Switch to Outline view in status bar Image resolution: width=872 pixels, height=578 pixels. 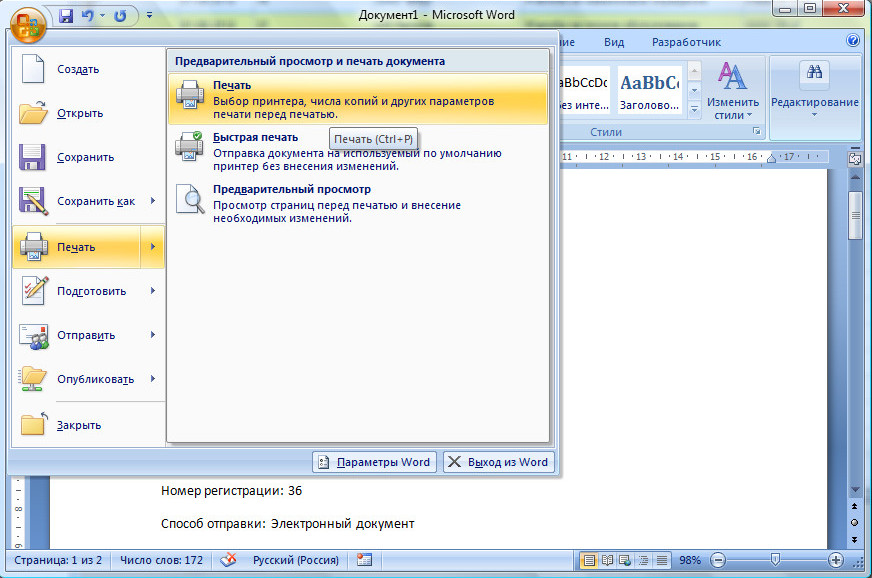(x=643, y=560)
